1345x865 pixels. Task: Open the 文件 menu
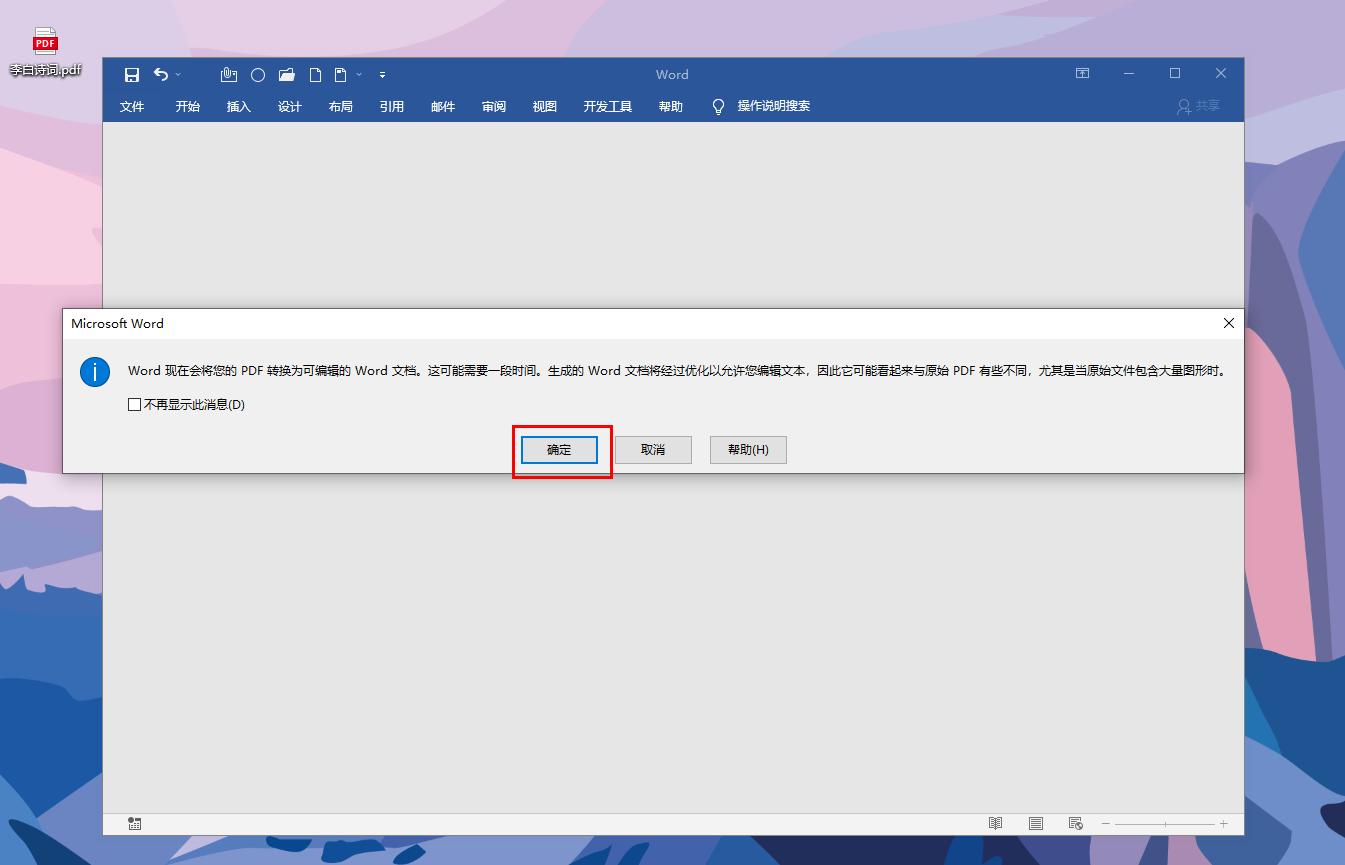click(133, 106)
